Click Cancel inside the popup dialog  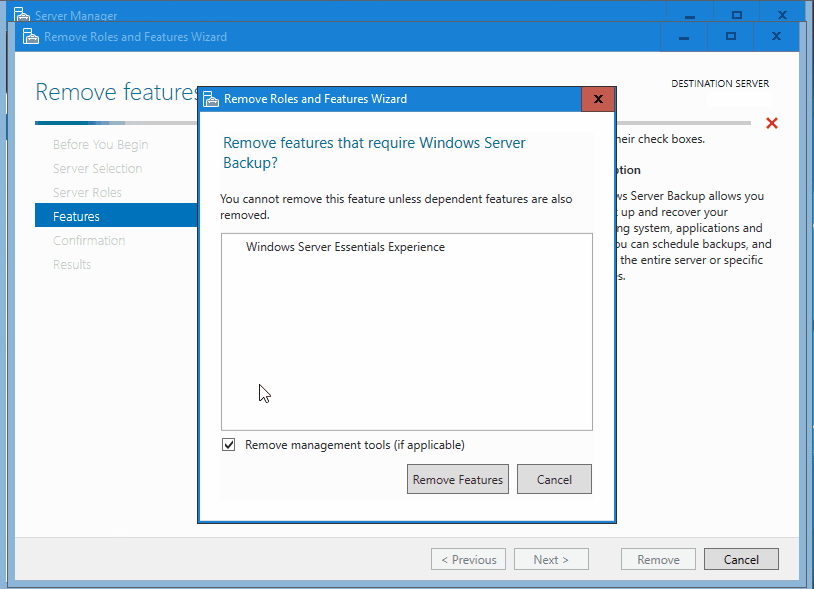[x=554, y=479]
